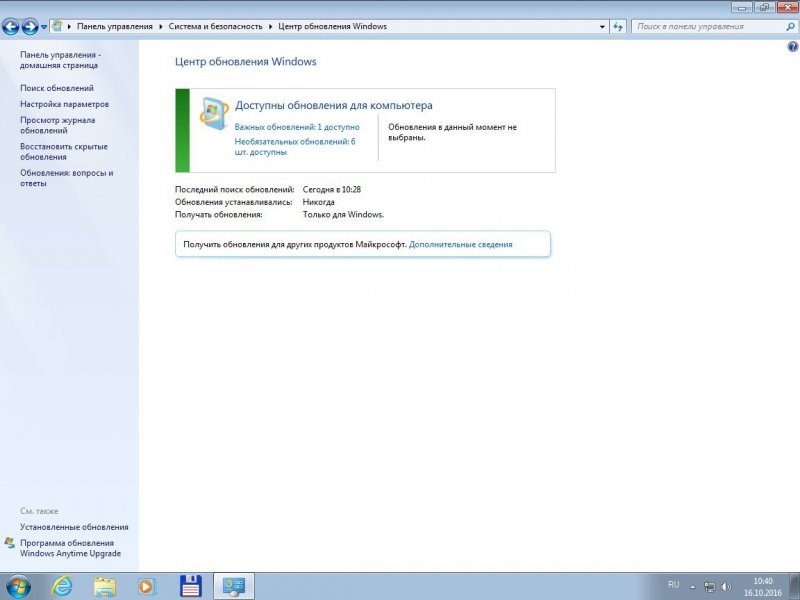This screenshot has height=600, width=800.
Task: Open 'Настройка параметров' sidebar link
Action: click(x=64, y=104)
